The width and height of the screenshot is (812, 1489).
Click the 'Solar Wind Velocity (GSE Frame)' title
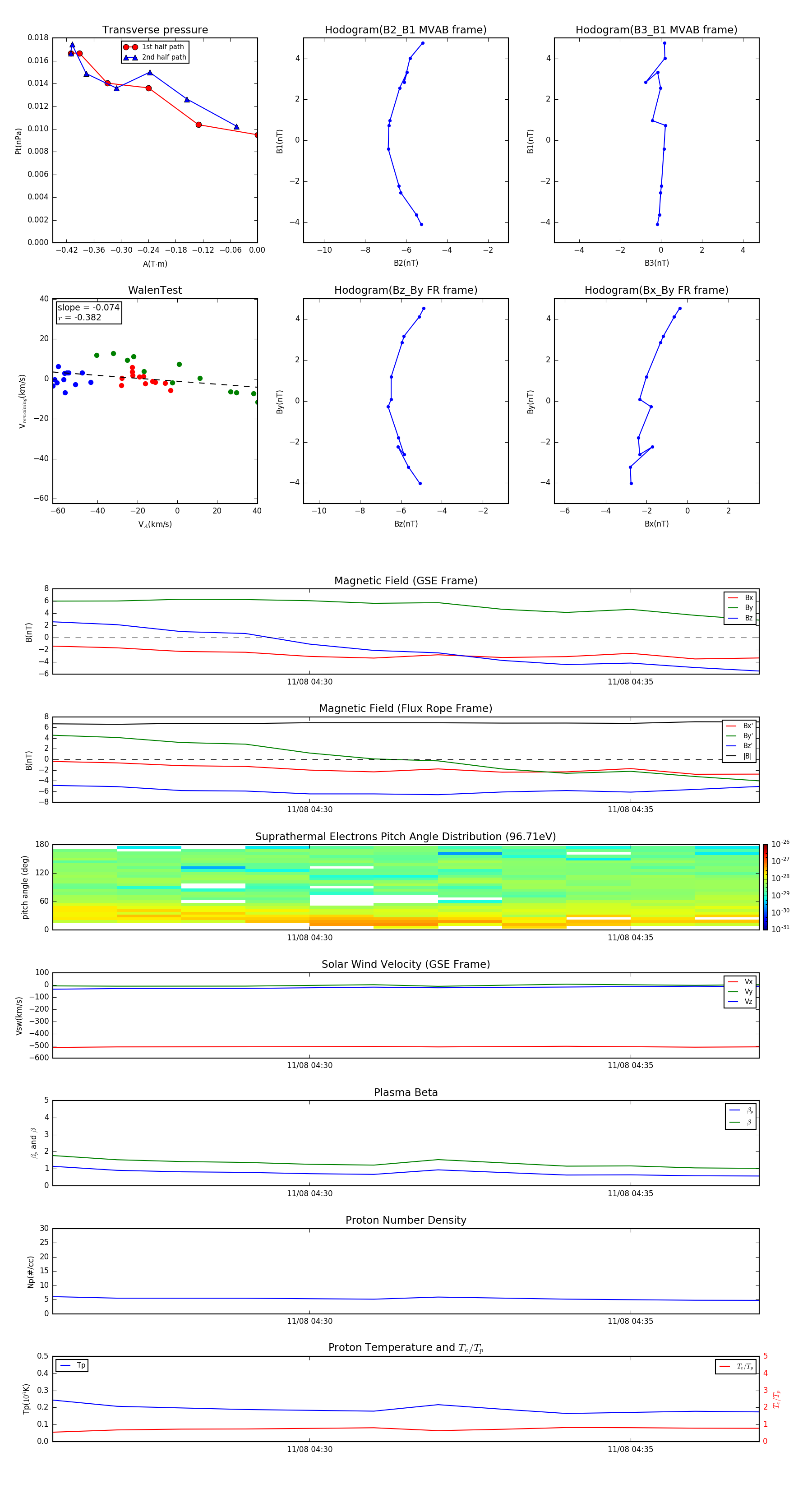point(406,965)
